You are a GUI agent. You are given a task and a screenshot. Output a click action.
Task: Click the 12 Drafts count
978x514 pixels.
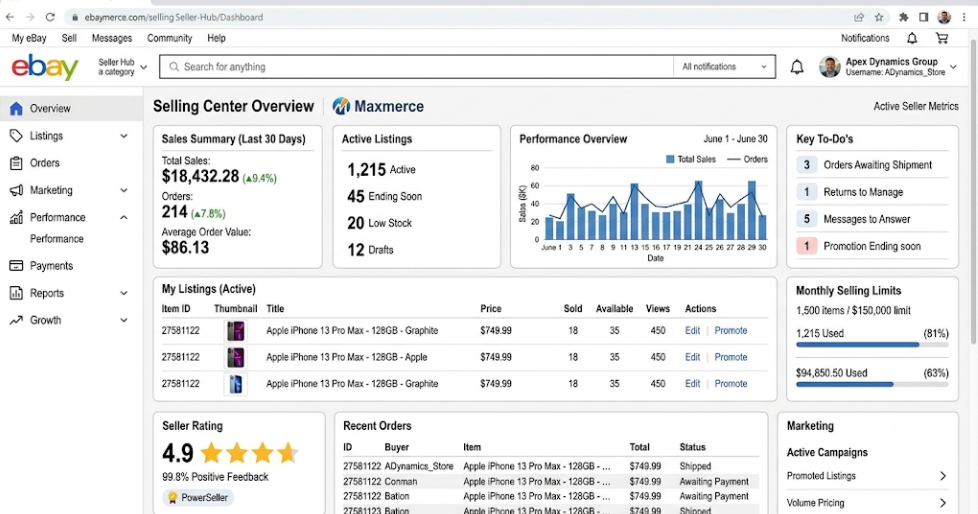coord(356,250)
